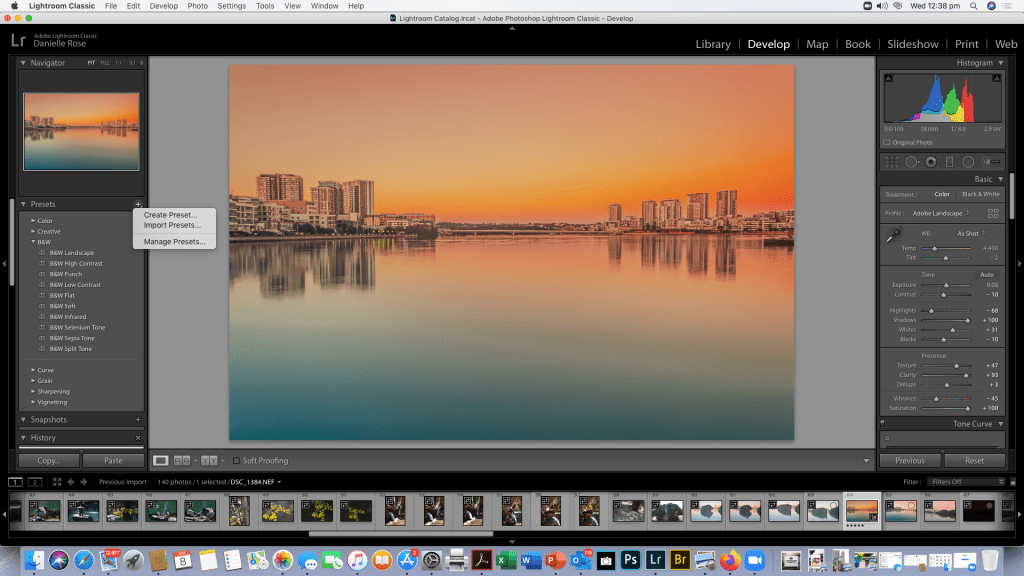This screenshot has height=576, width=1024.
Task: Enable the Soft Proofing checkbox
Action: click(236, 461)
